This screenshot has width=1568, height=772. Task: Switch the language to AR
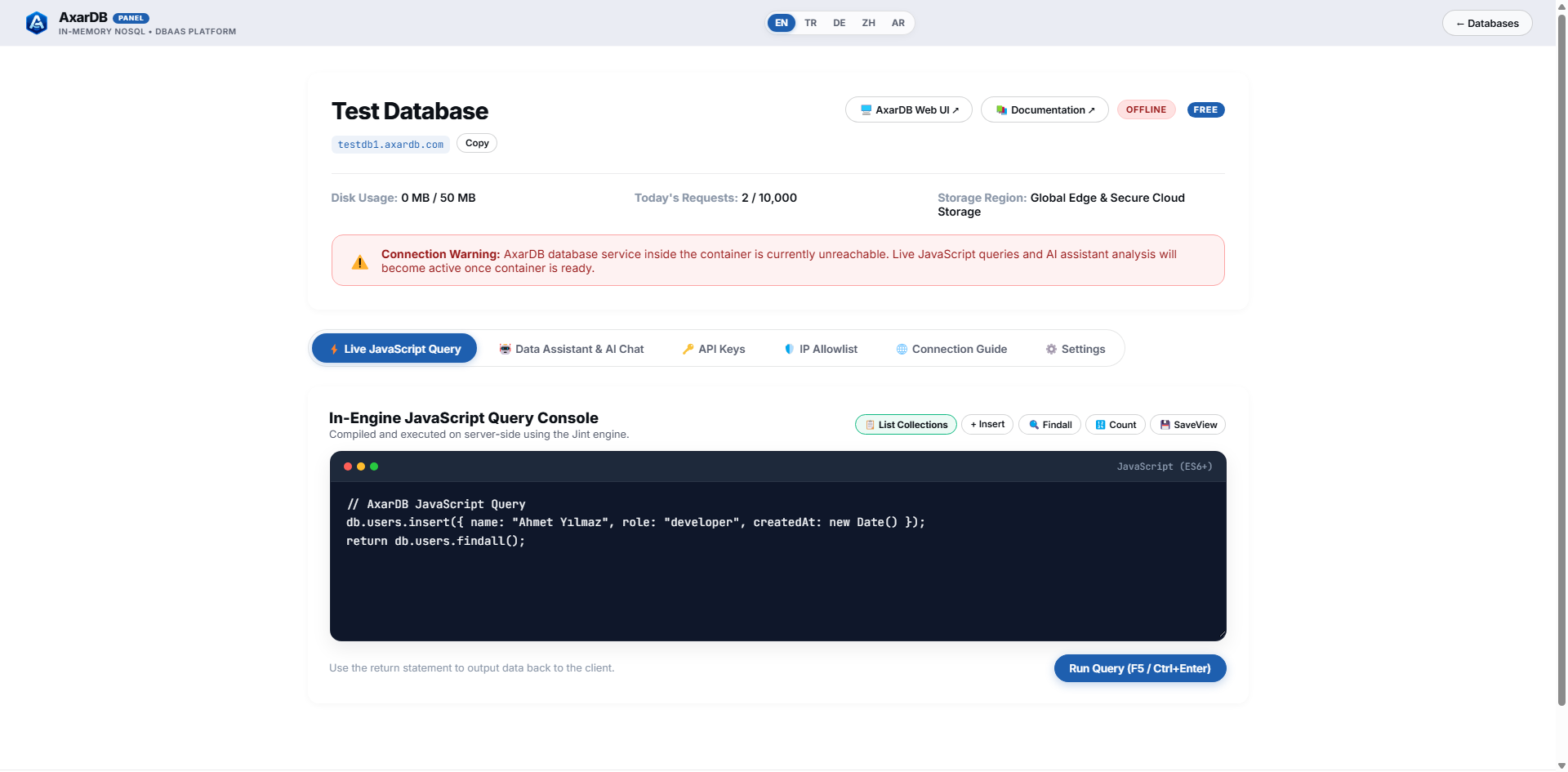898,23
